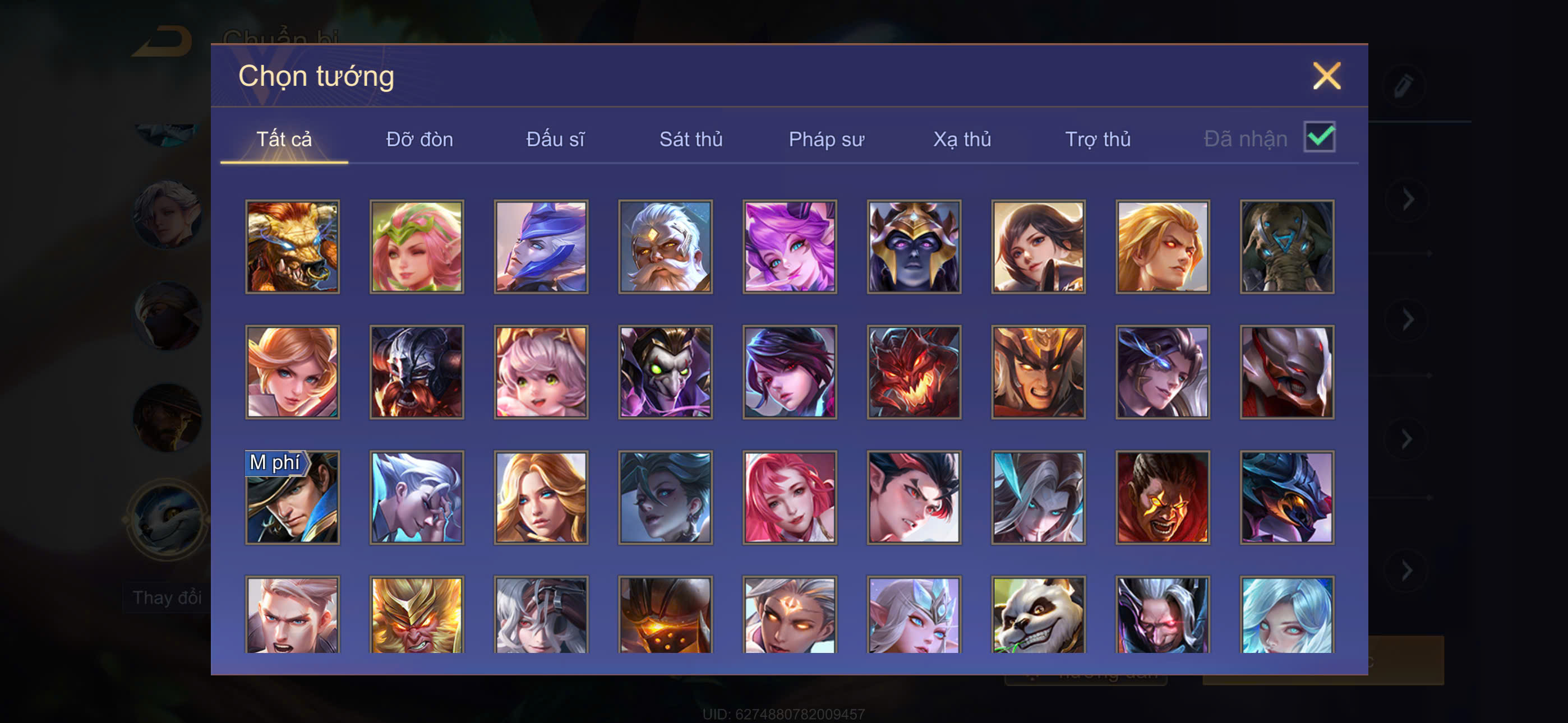This screenshot has width=1568, height=723.
Task: Select the green-eyed masked jester hero
Action: [x=665, y=372]
